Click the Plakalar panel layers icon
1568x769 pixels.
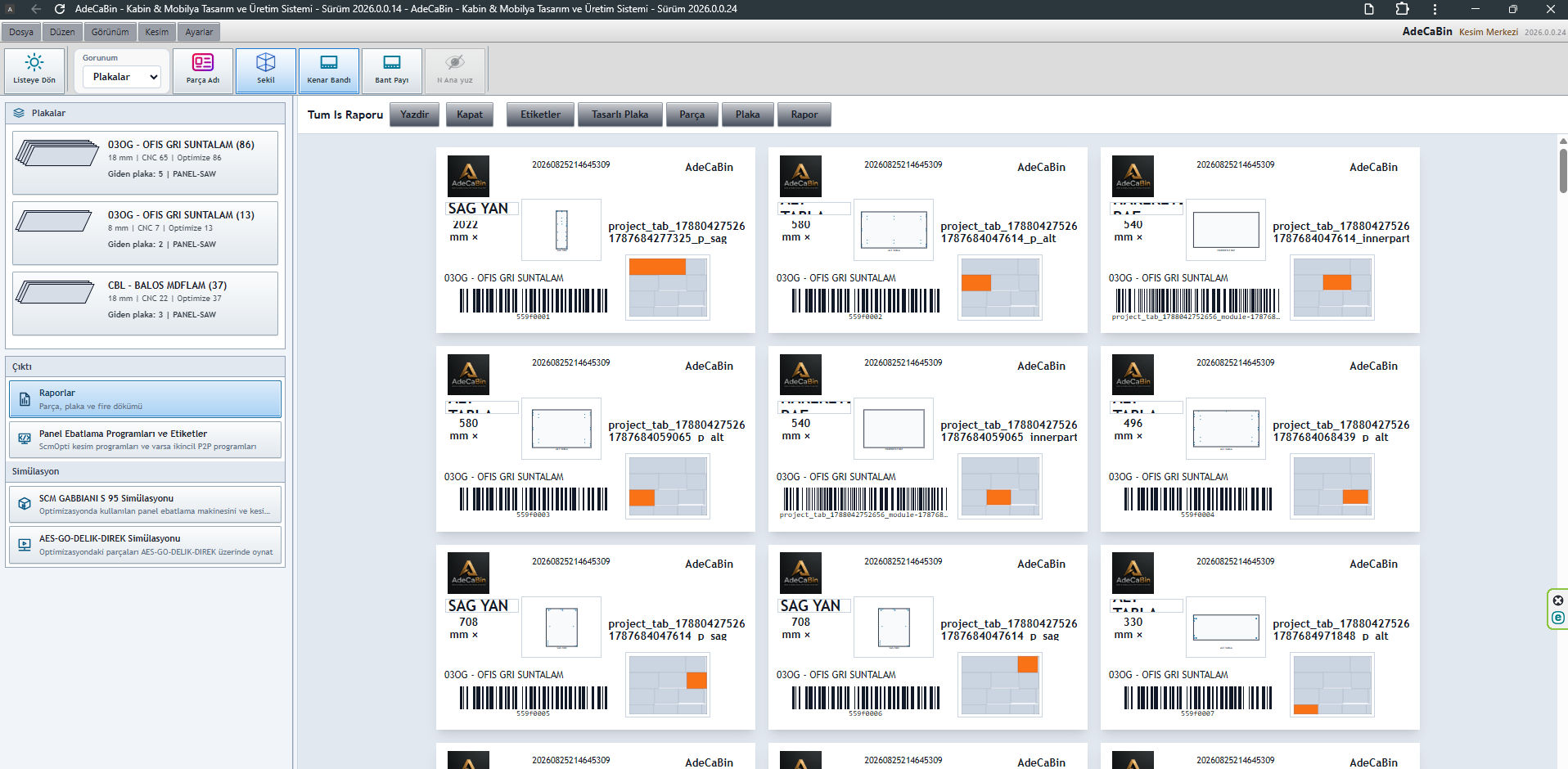(x=19, y=113)
